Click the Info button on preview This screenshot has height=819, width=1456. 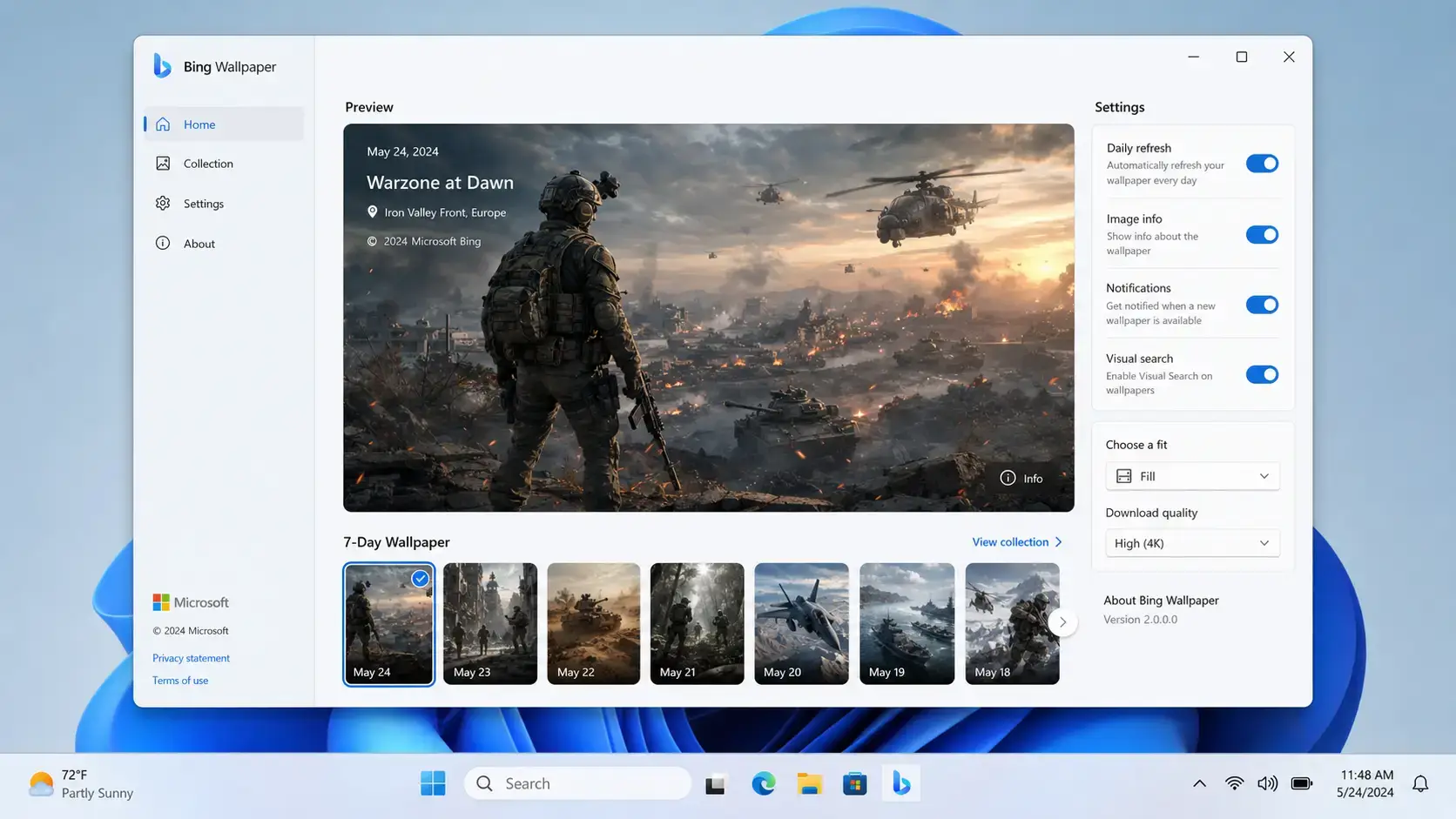(1021, 478)
